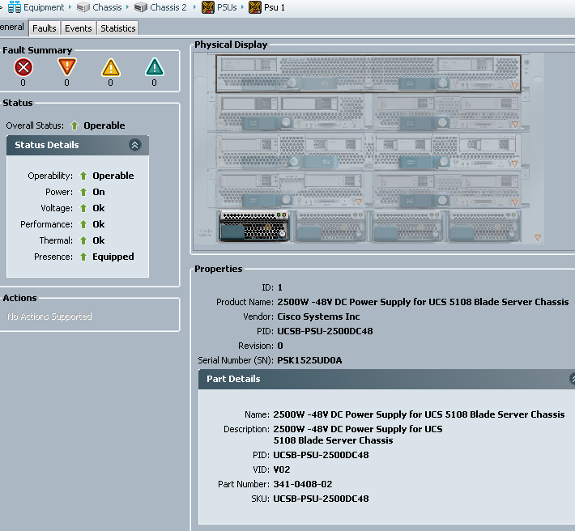Click green arrow beside Performance
Image resolution: width=575 pixels, height=531 pixels.
coord(83,224)
